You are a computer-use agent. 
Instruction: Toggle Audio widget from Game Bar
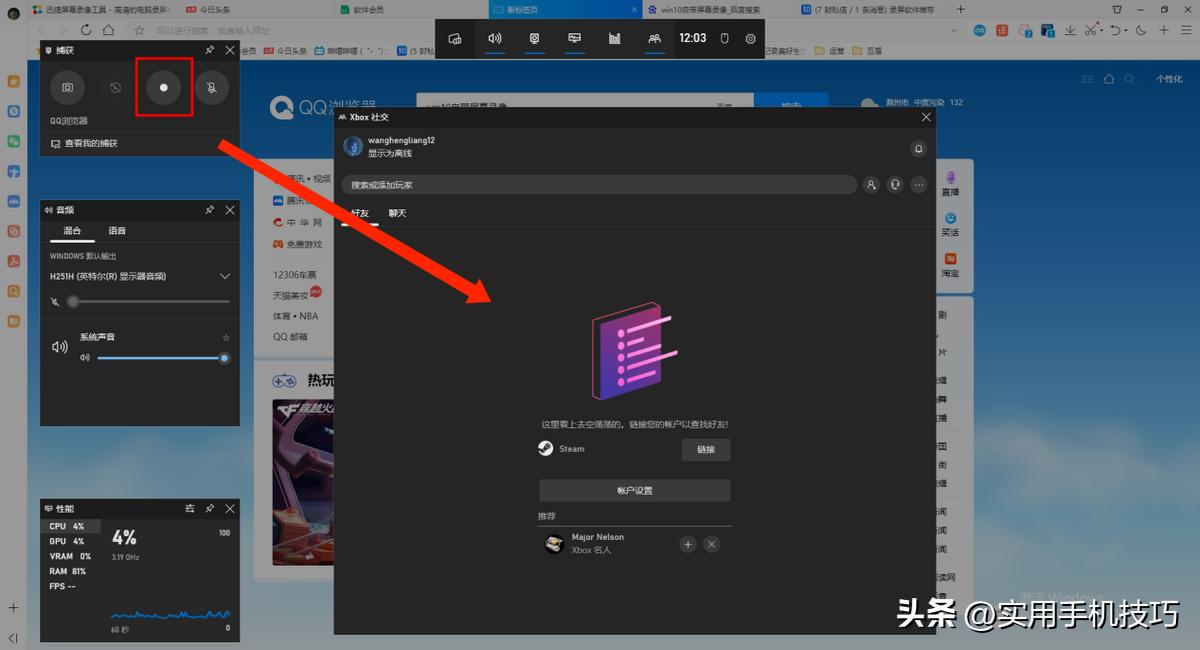coord(495,38)
